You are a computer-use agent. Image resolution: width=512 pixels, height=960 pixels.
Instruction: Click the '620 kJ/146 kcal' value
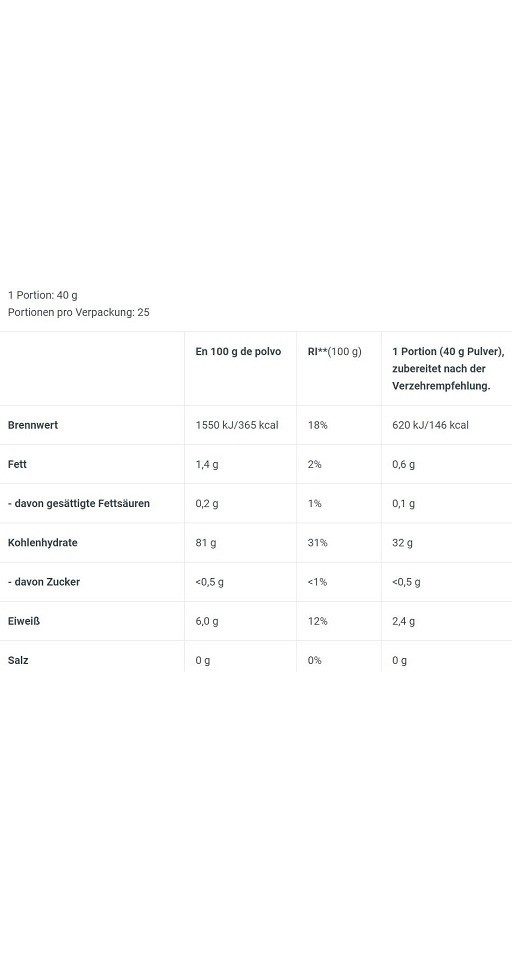coord(431,425)
